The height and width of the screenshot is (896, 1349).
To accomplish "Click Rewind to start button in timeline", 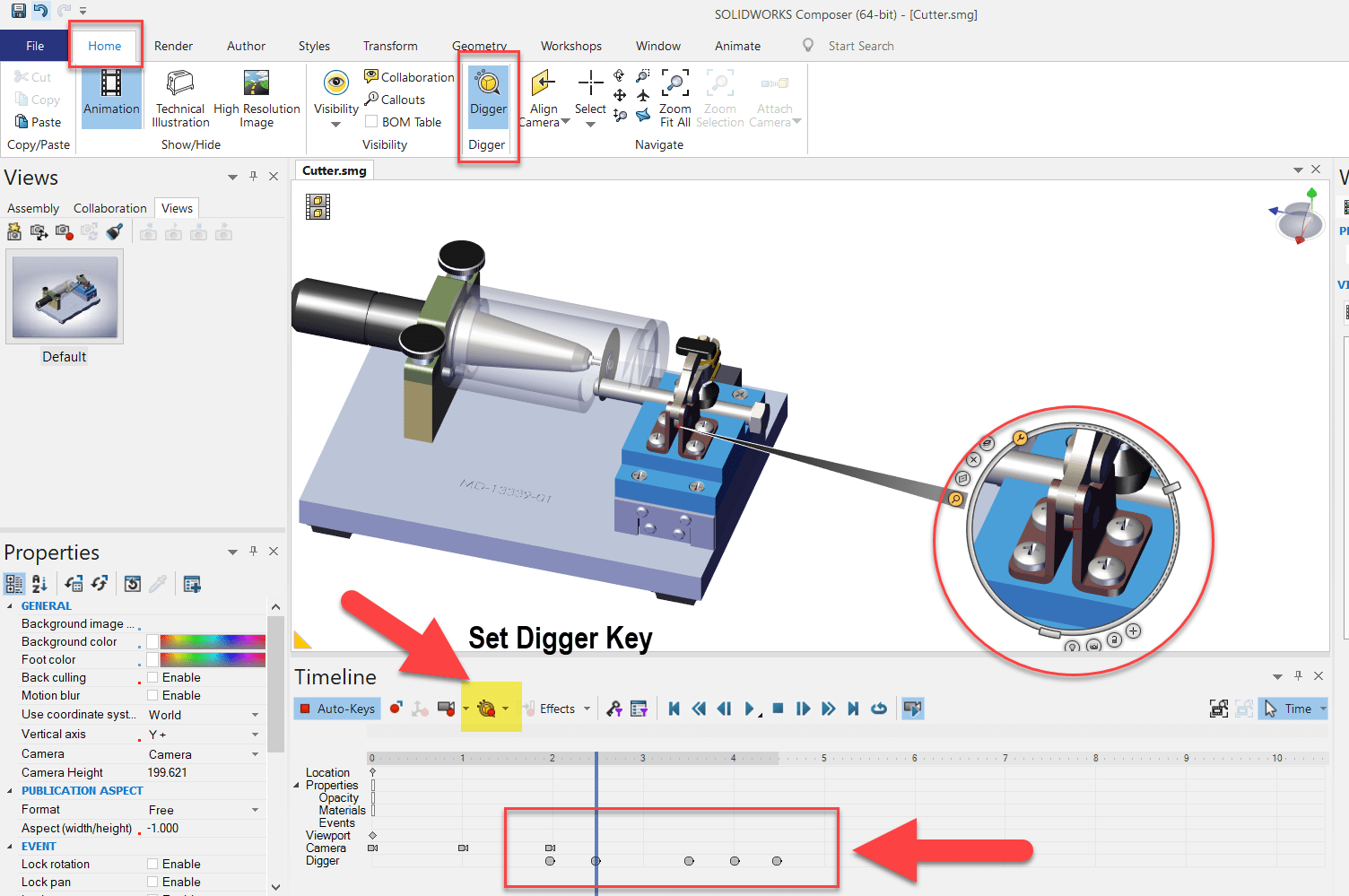I will (674, 709).
